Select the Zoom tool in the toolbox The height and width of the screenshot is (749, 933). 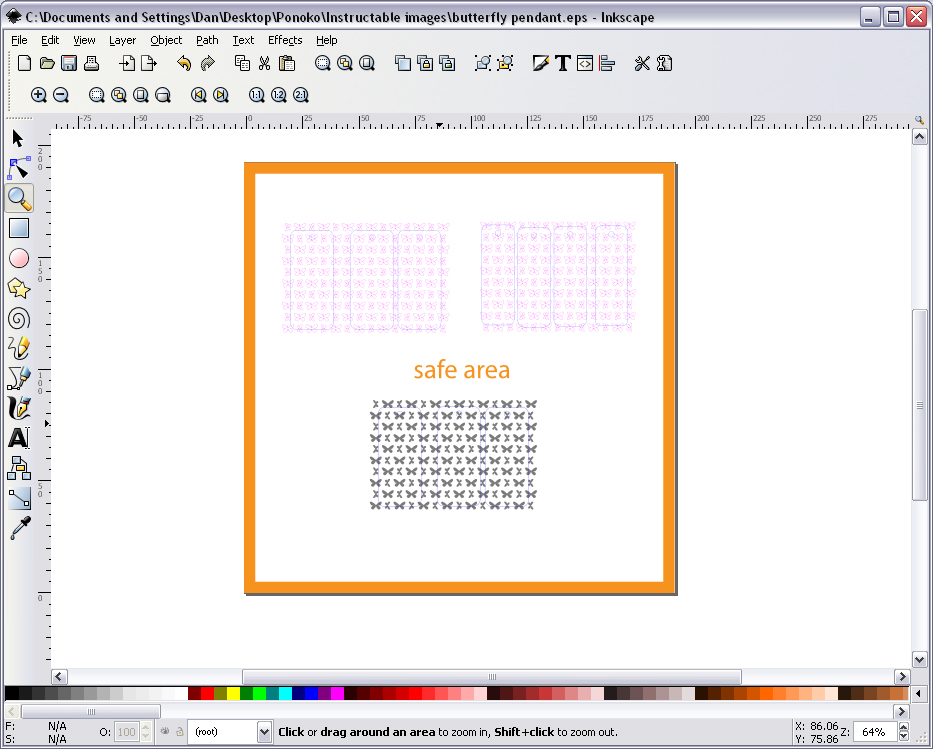coord(17,198)
